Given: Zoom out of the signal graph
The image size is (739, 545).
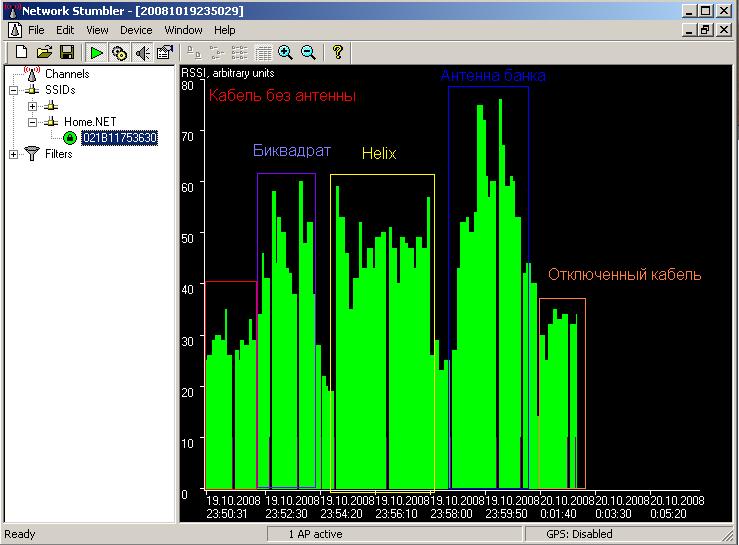Looking at the screenshot, I should tap(308, 52).
